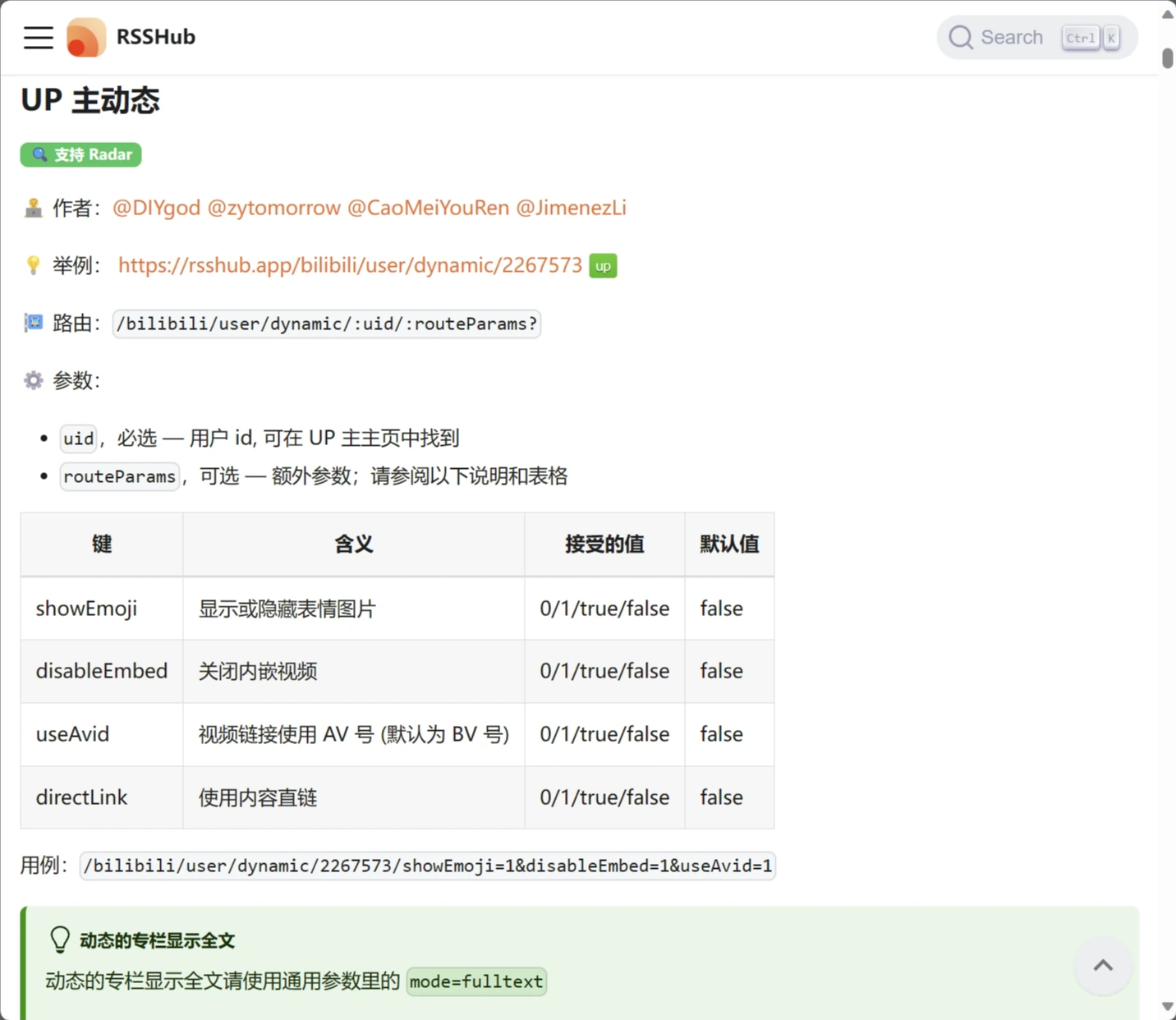The image size is (1176, 1020).
Task: Click the lightbulb icon in tip box
Action: click(x=60, y=940)
